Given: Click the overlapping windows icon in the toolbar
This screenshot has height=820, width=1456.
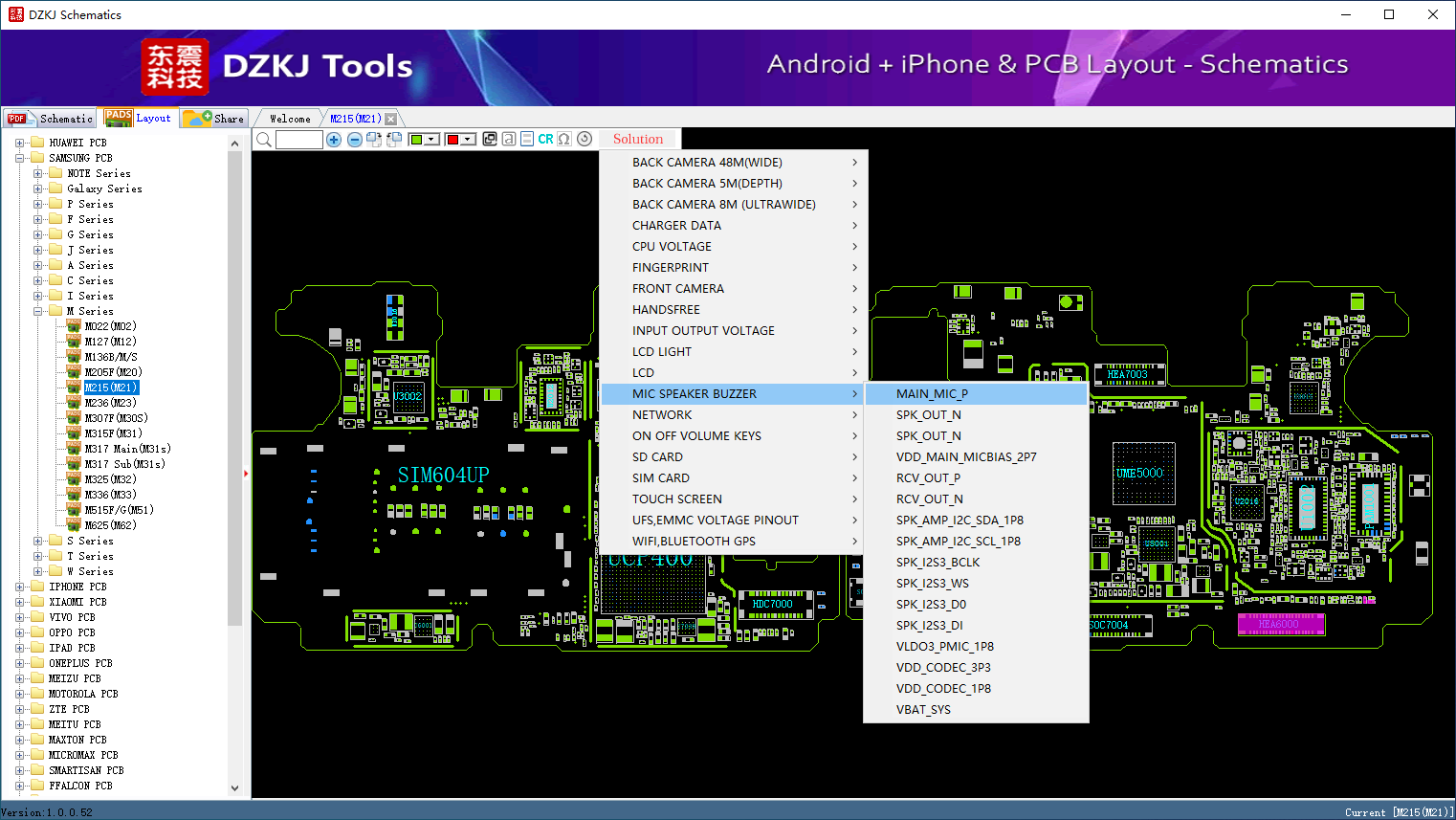Looking at the screenshot, I should [490, 139].
